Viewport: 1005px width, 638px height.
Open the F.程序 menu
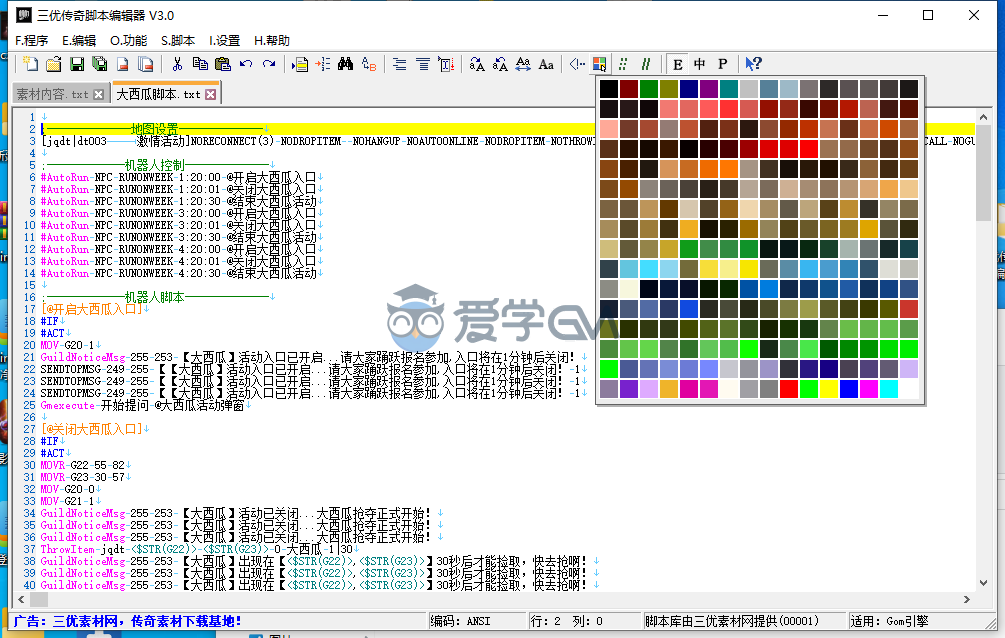[x=31, y=41]
